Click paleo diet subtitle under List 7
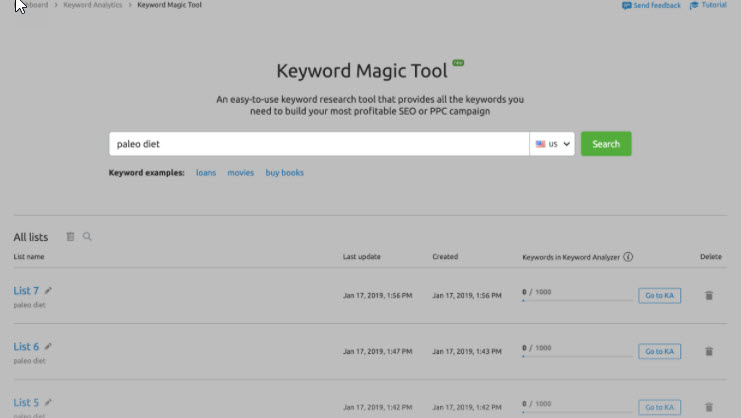Viewport: 741px width, 418px height. coord(29,305)
